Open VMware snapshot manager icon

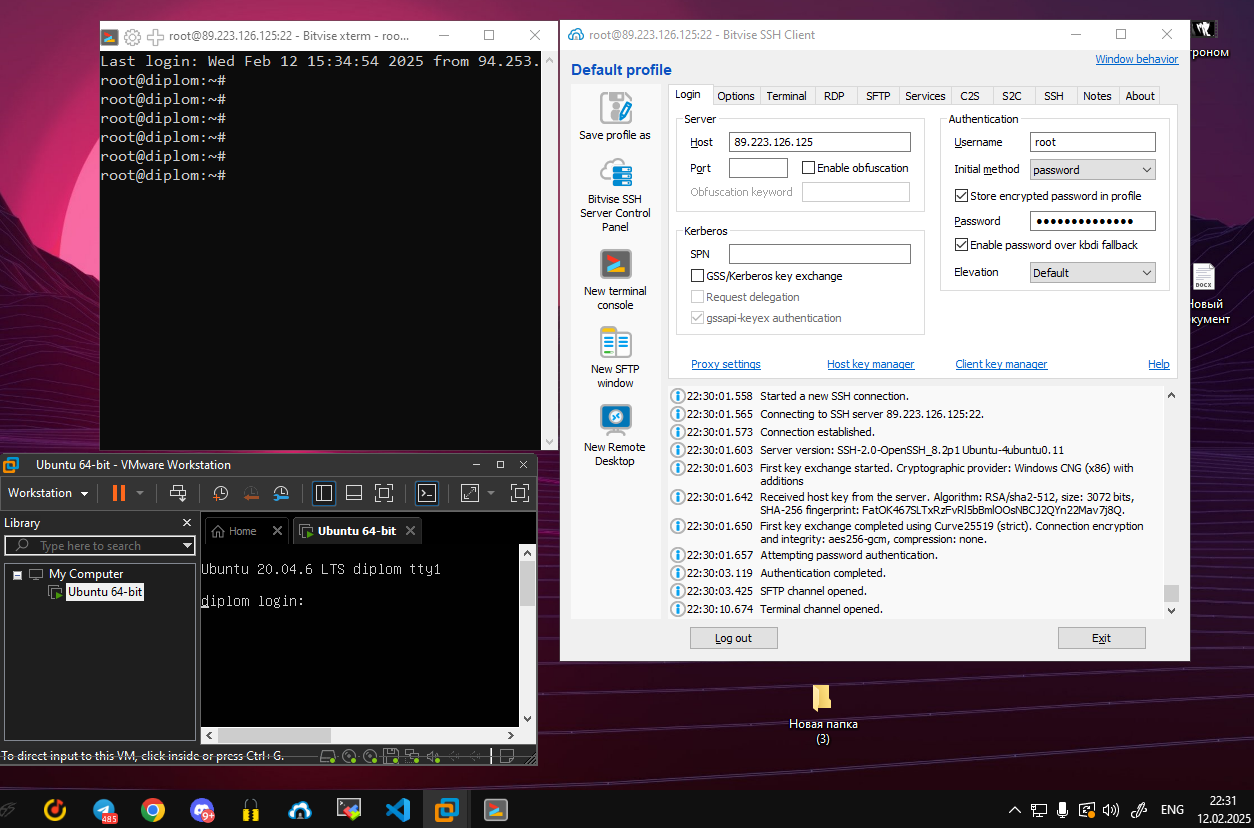click(x=281, y=493)
